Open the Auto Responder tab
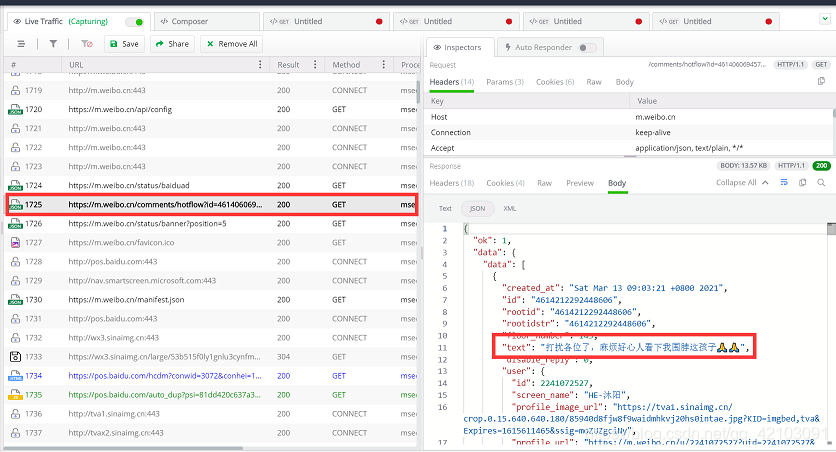 click(x=550, y=47)
